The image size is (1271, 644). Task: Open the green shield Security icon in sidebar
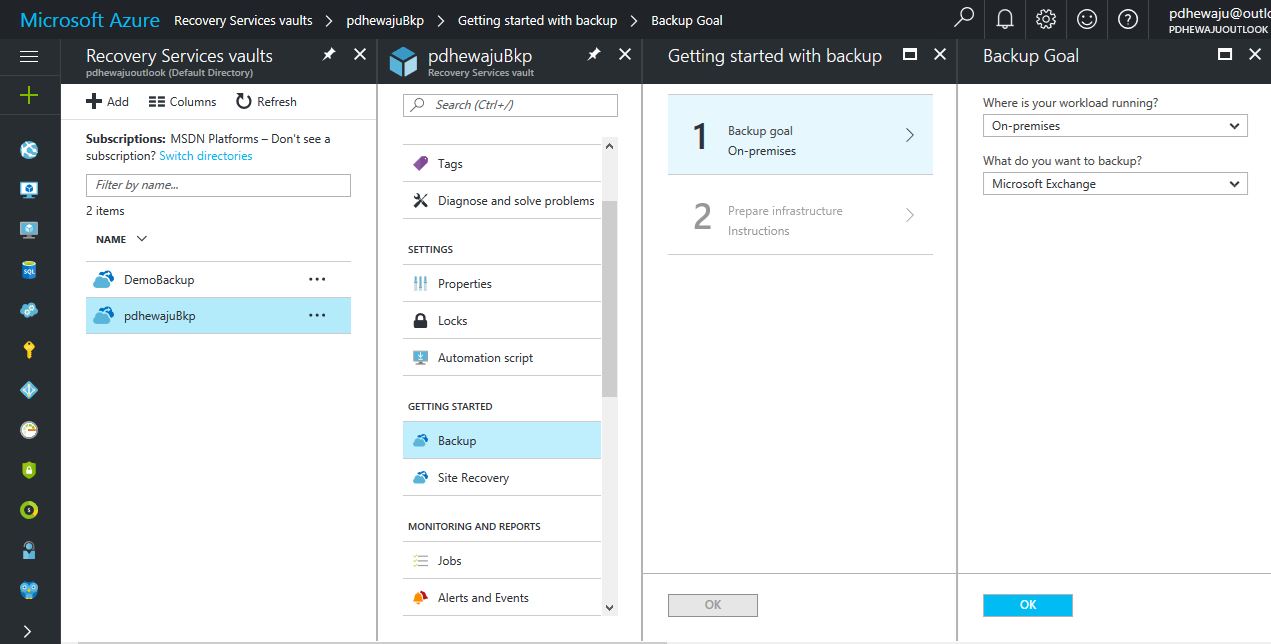tap(29, 470)
